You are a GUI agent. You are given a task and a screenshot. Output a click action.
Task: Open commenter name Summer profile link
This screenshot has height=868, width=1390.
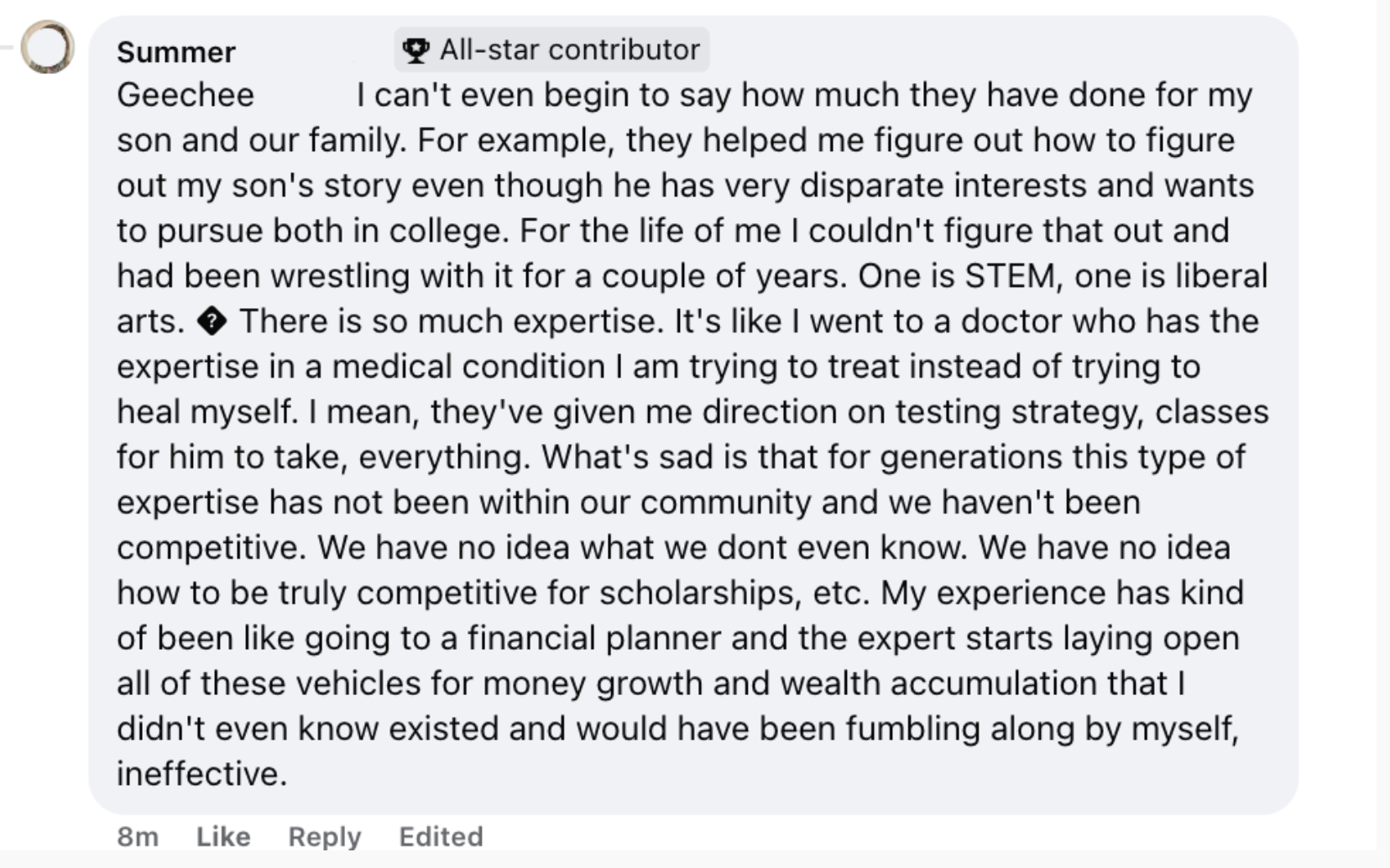176,52
